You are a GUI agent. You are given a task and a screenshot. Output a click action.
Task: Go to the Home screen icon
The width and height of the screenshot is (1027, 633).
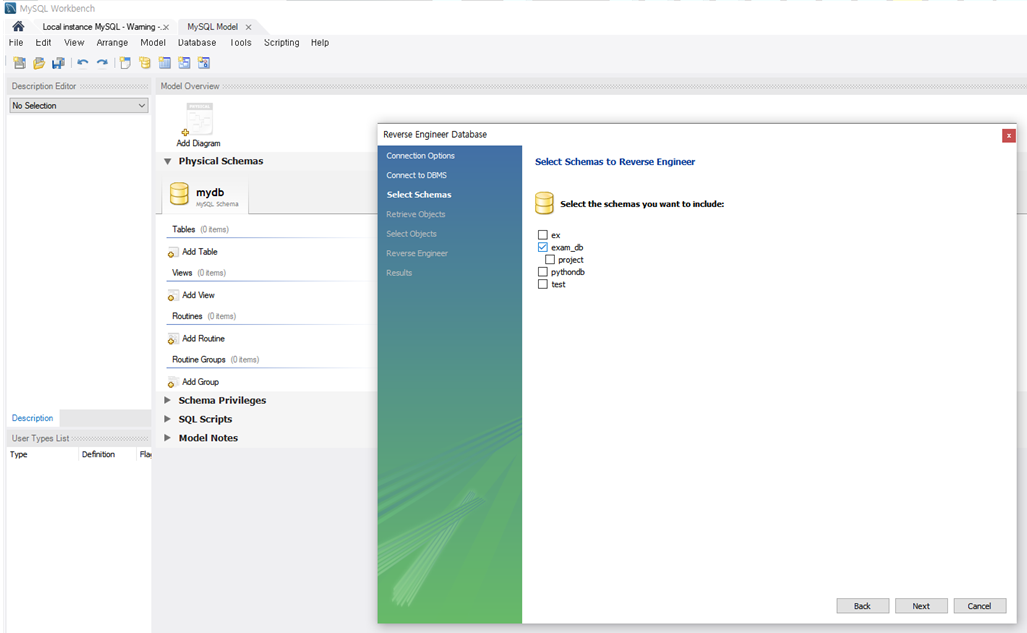tap(18, 26)
